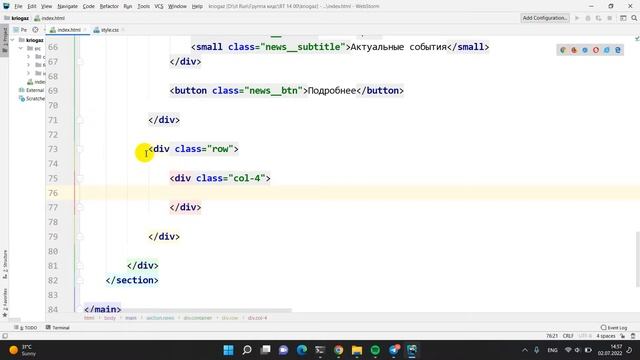Image resolution: width=640 pixels, height=360 pixels.
Task: Show hidden system tray icons chevron
Action: (524, 350)
